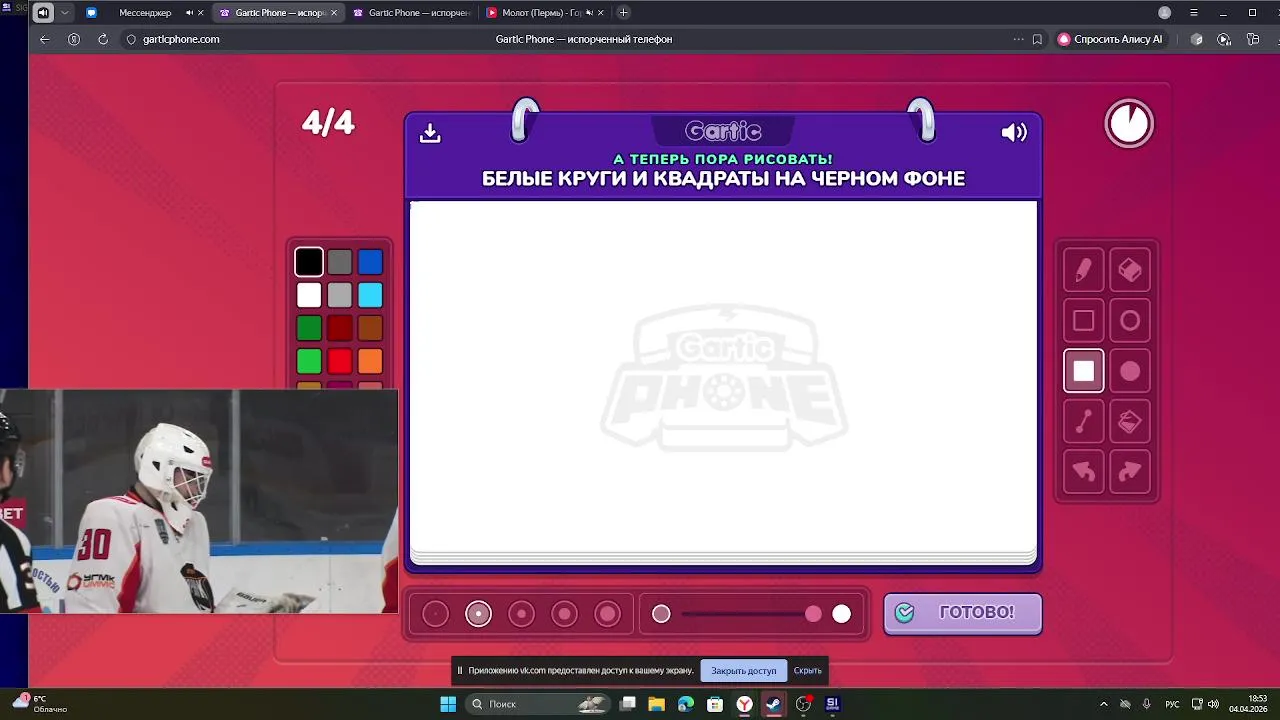Click Закрыть доступ to stop screen sharing
The image size is (1280, 720).
click(x=743, y=670)
